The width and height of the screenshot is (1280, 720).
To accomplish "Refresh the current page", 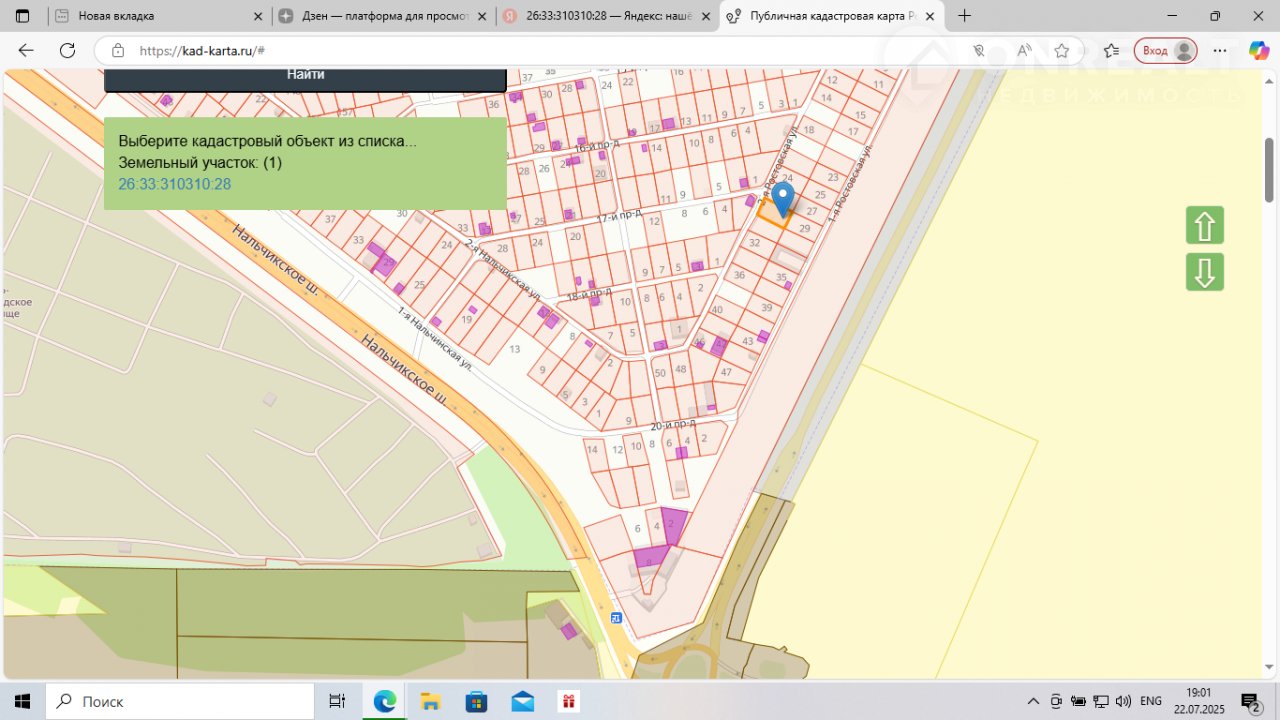I will pos(67,51).
